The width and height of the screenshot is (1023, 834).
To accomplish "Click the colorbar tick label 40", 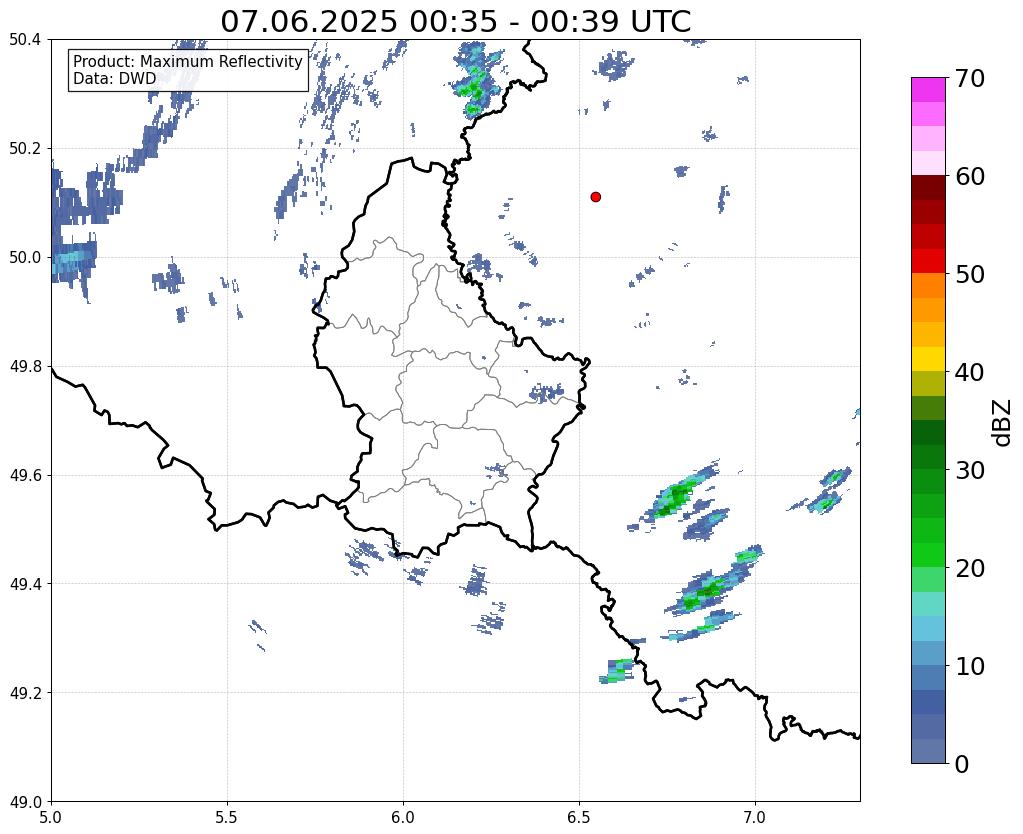I will 969,372.
